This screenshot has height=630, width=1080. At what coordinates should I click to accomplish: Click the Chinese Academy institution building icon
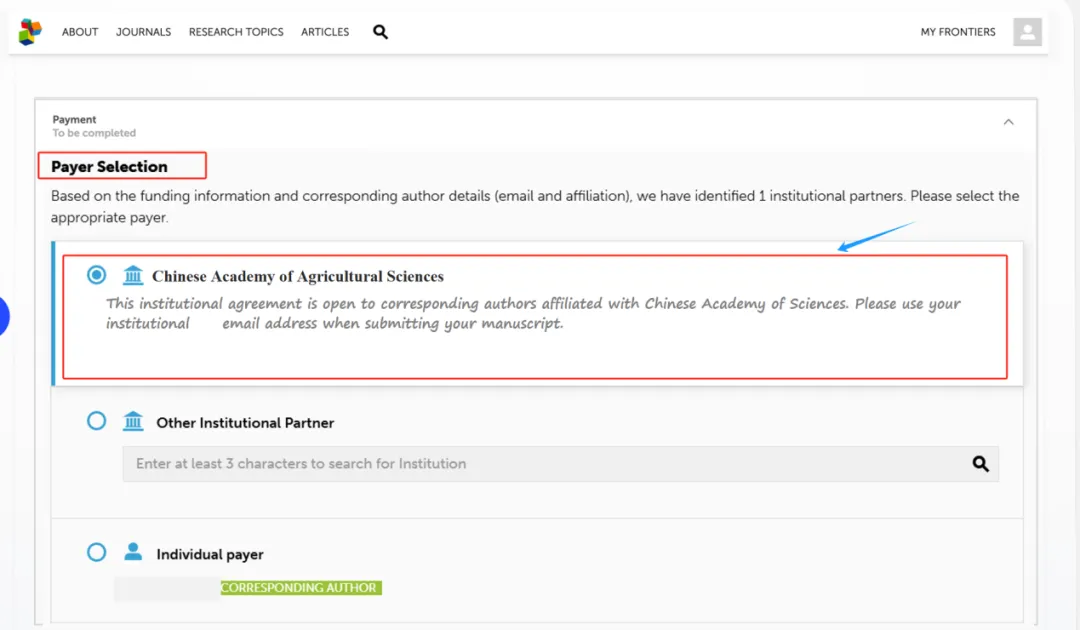coord(133,275)
